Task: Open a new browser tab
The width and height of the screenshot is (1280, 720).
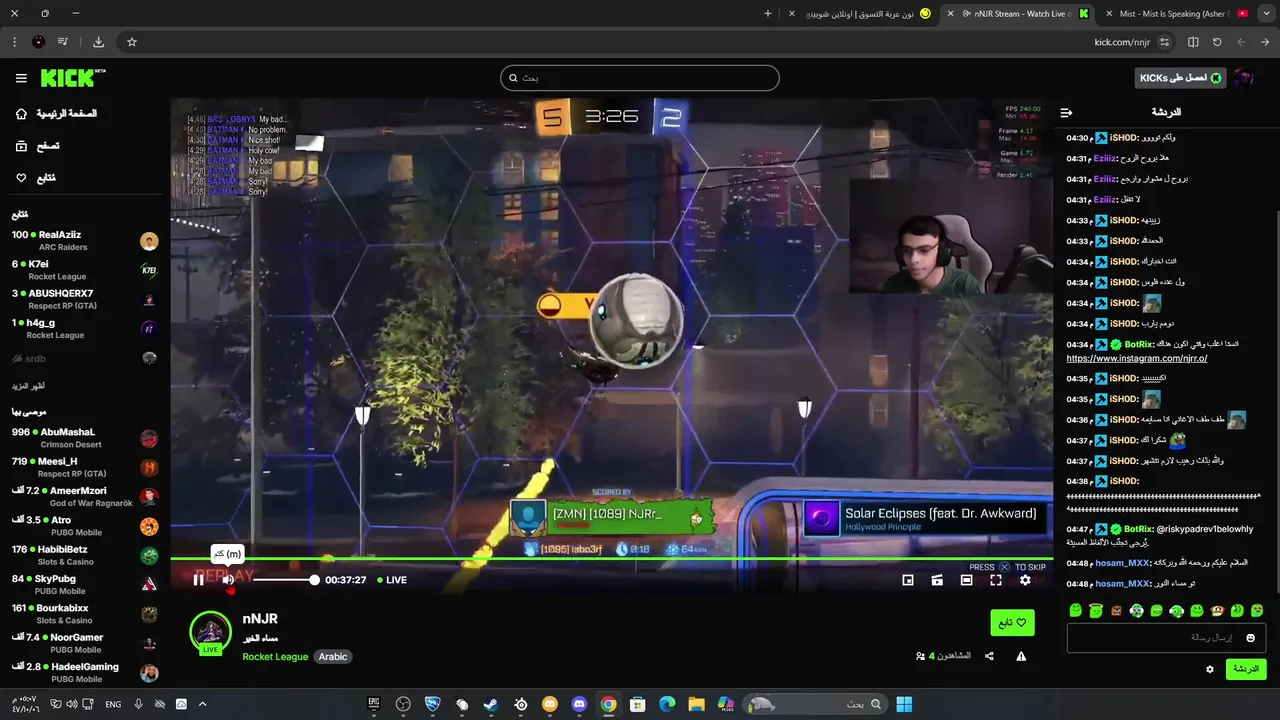Action: 768,14
